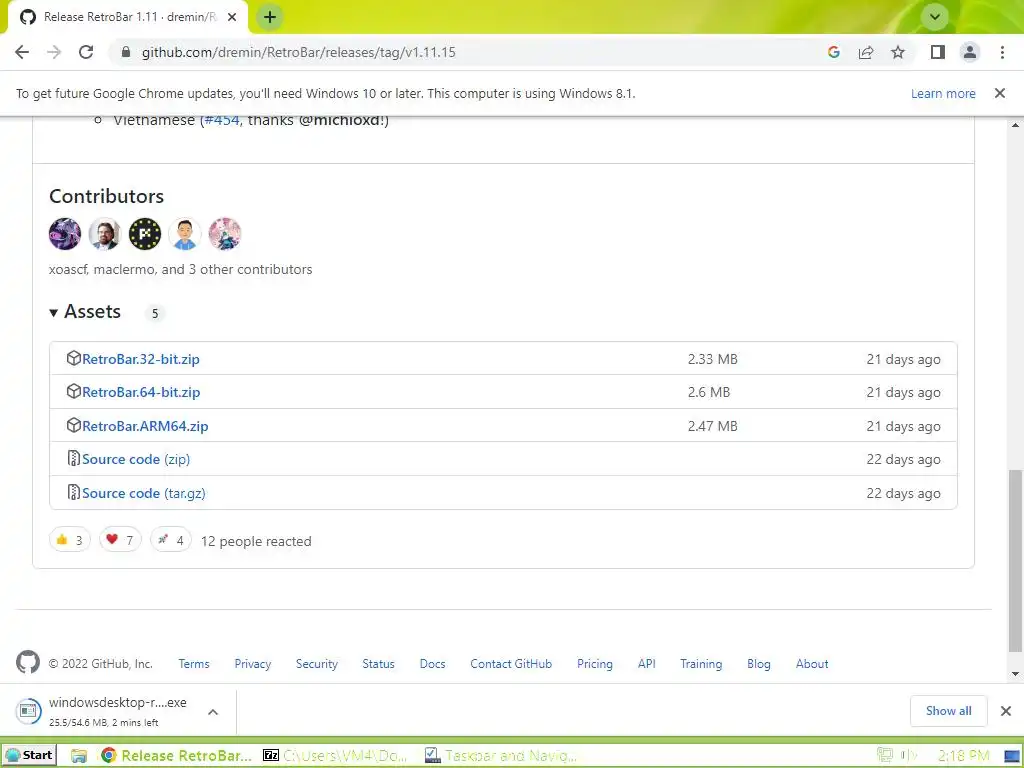The image size is (1024, 768).
Task: Open Learn more about Chrome updates
Action: (x=943, y=93)
